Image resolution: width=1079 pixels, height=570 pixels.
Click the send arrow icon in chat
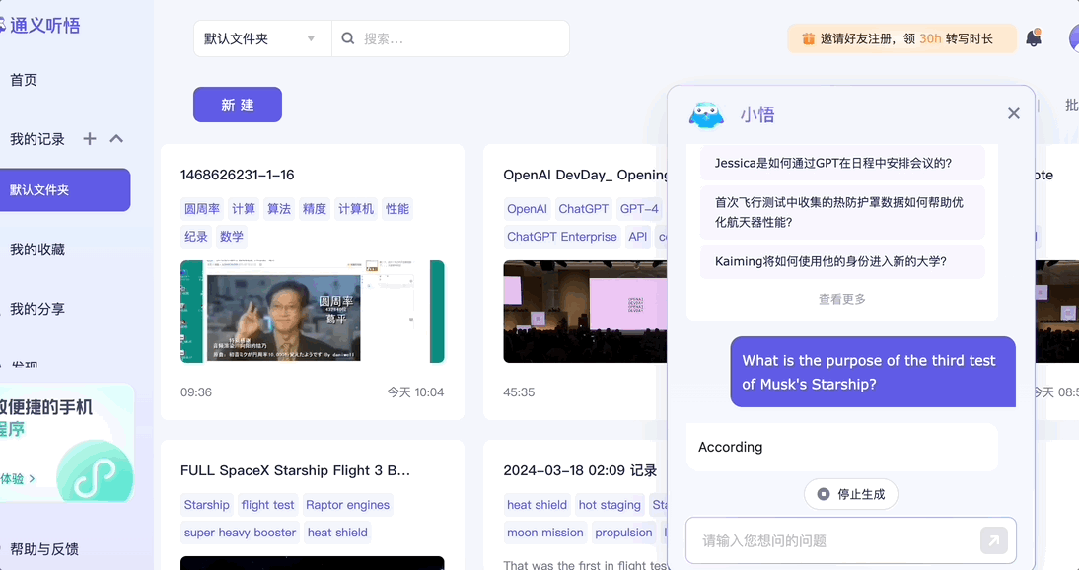click(994, 540)
